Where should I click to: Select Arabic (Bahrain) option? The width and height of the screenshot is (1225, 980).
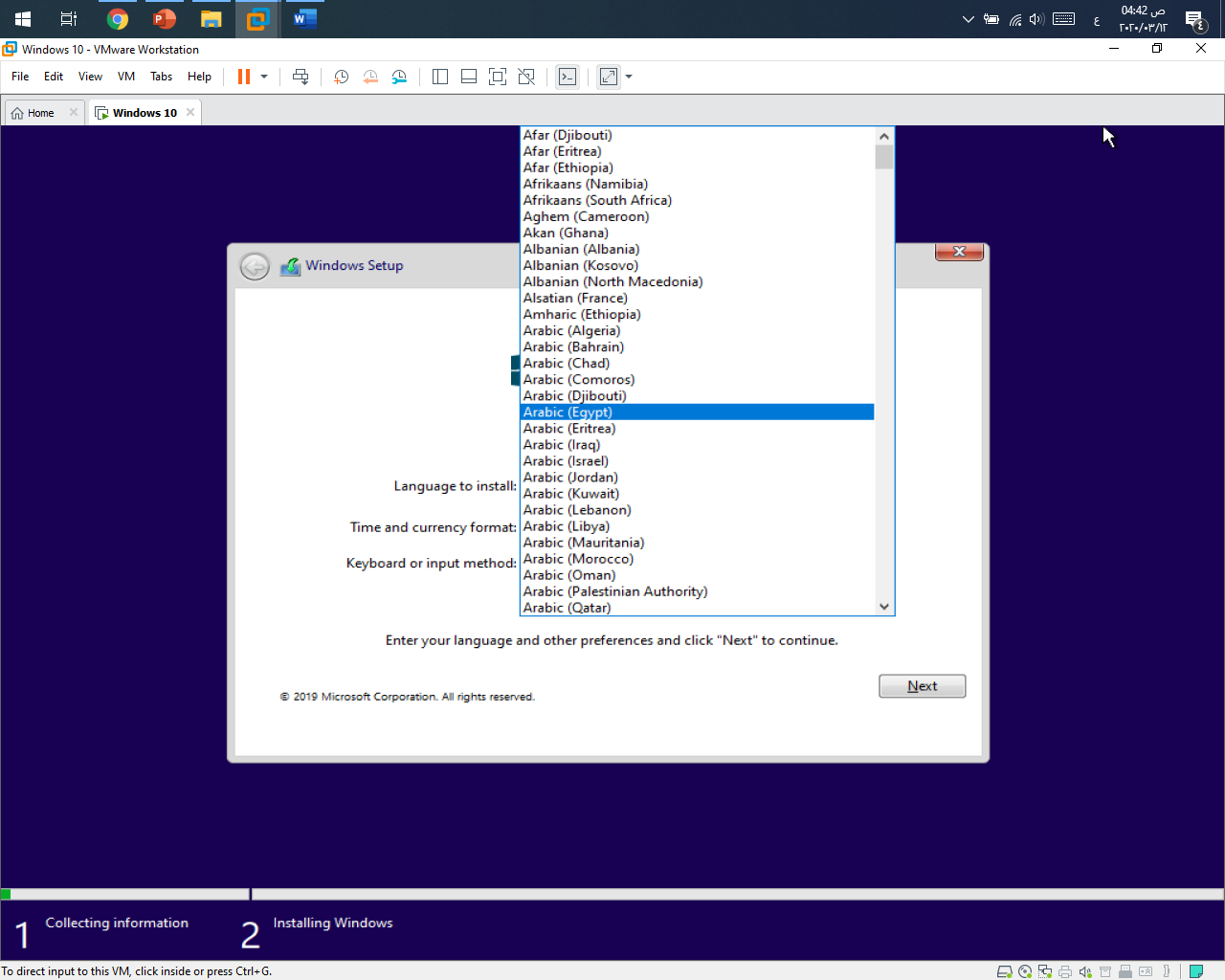pyautogui.click(x=698, y=346)
